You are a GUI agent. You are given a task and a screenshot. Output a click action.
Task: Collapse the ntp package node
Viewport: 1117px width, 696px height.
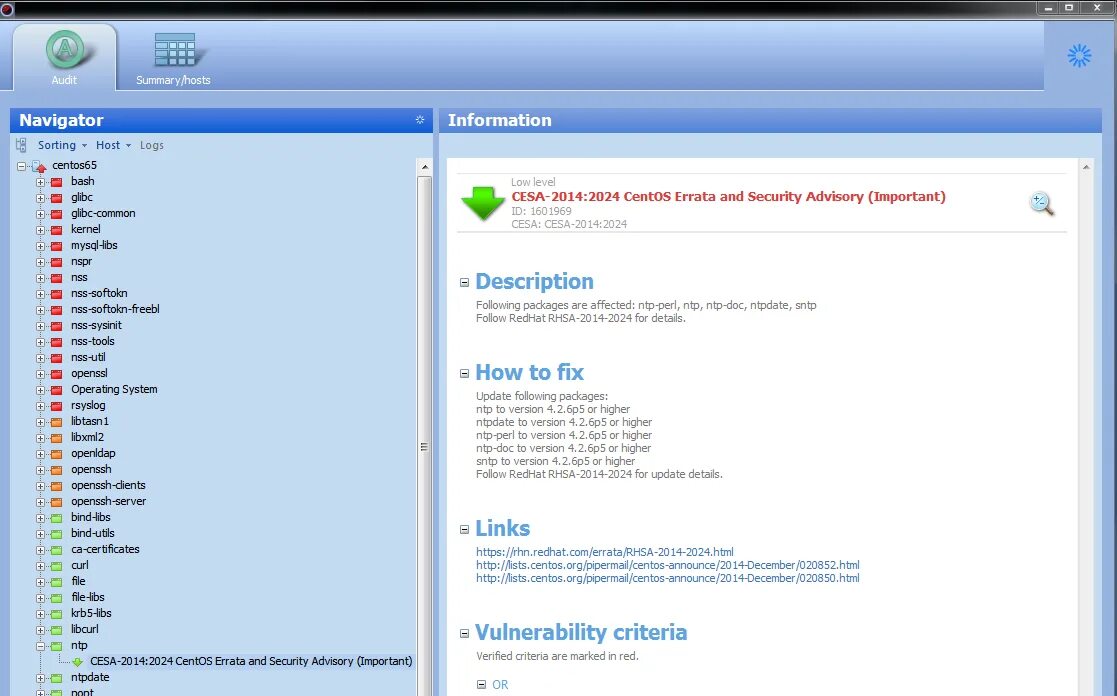[x=41, y=646]
